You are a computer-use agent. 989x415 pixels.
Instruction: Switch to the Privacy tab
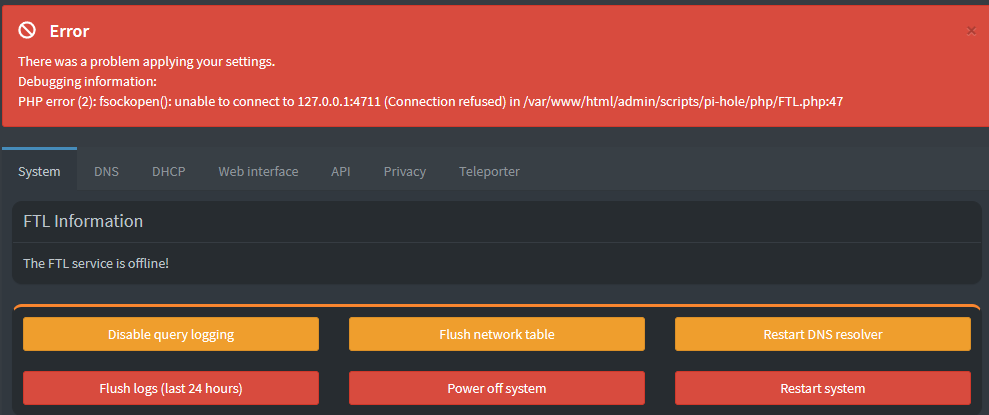404,171
